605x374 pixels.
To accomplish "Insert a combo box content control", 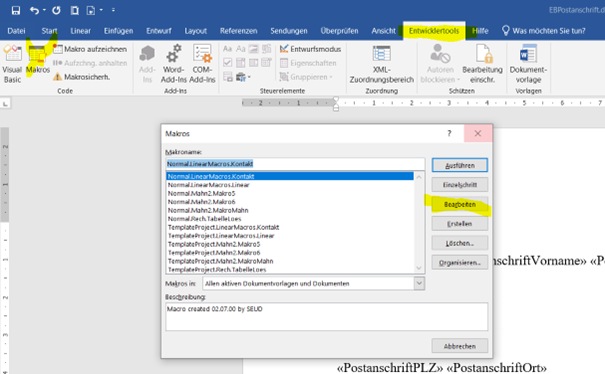I will click(241, 63).
